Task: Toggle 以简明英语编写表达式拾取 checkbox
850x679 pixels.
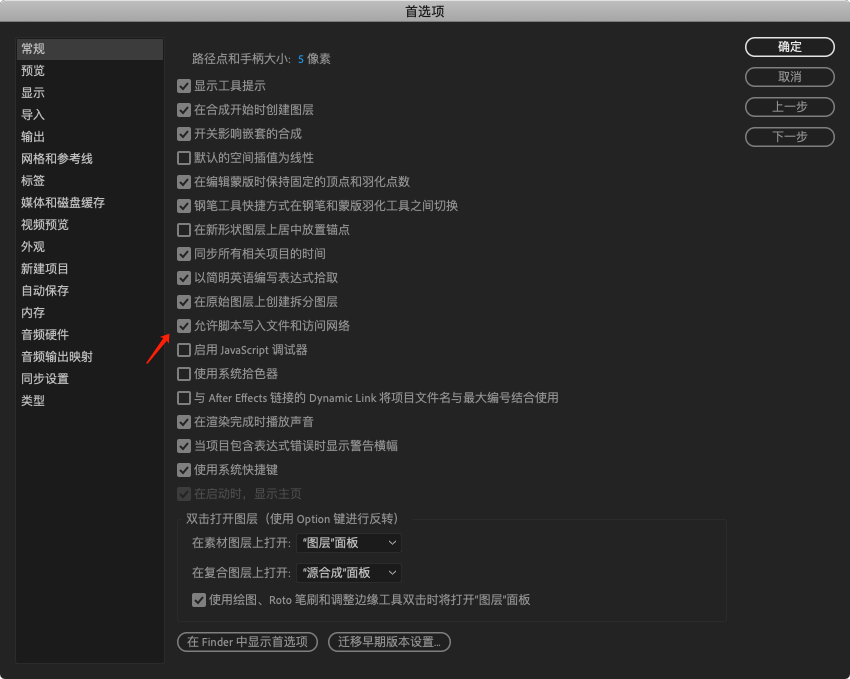Action: (184, 278)
